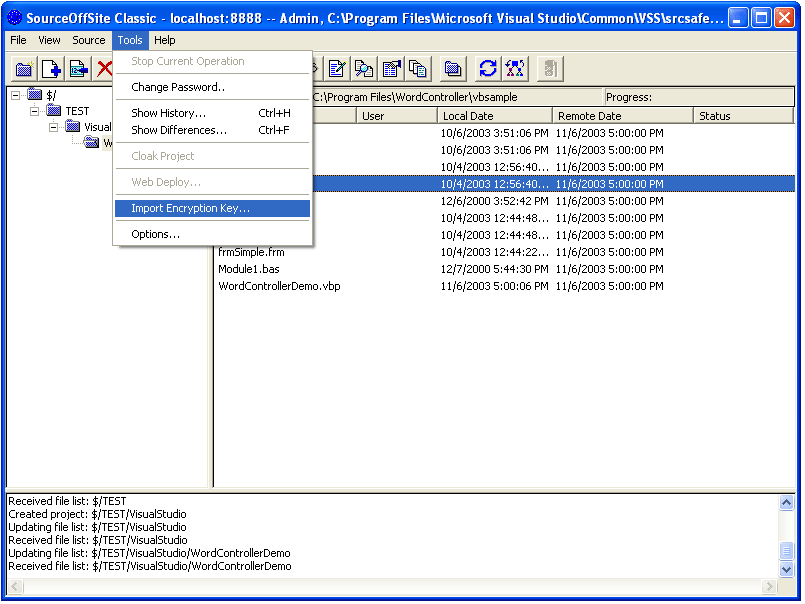Open the Source menu
Image resolution: width=805 pixels, height=604 pixels.
click(x=89, y=40)
